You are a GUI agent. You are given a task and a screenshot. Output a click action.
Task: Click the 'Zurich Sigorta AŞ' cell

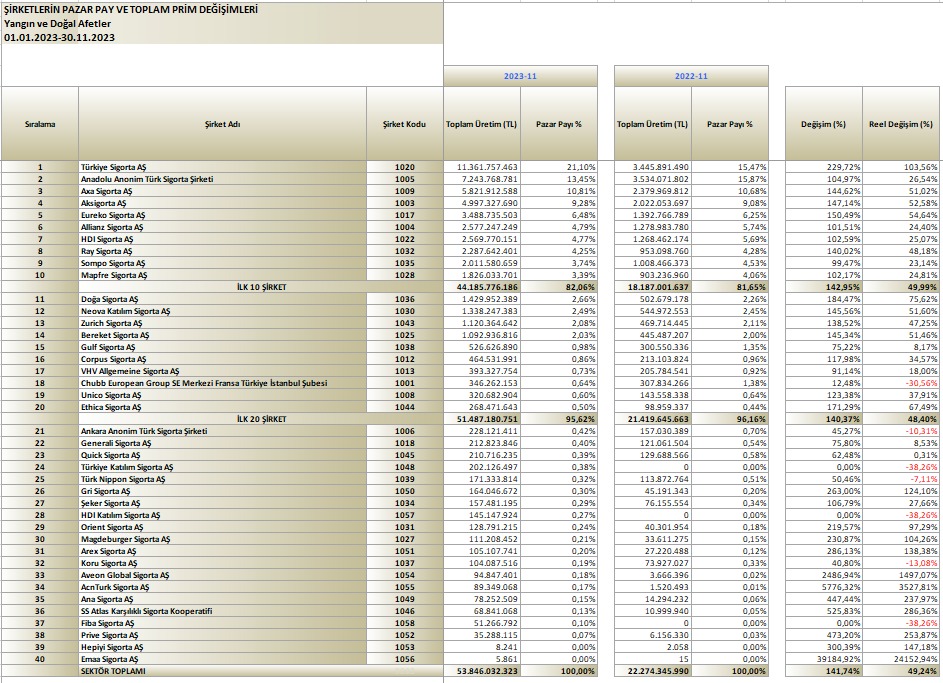pos(223,323)
